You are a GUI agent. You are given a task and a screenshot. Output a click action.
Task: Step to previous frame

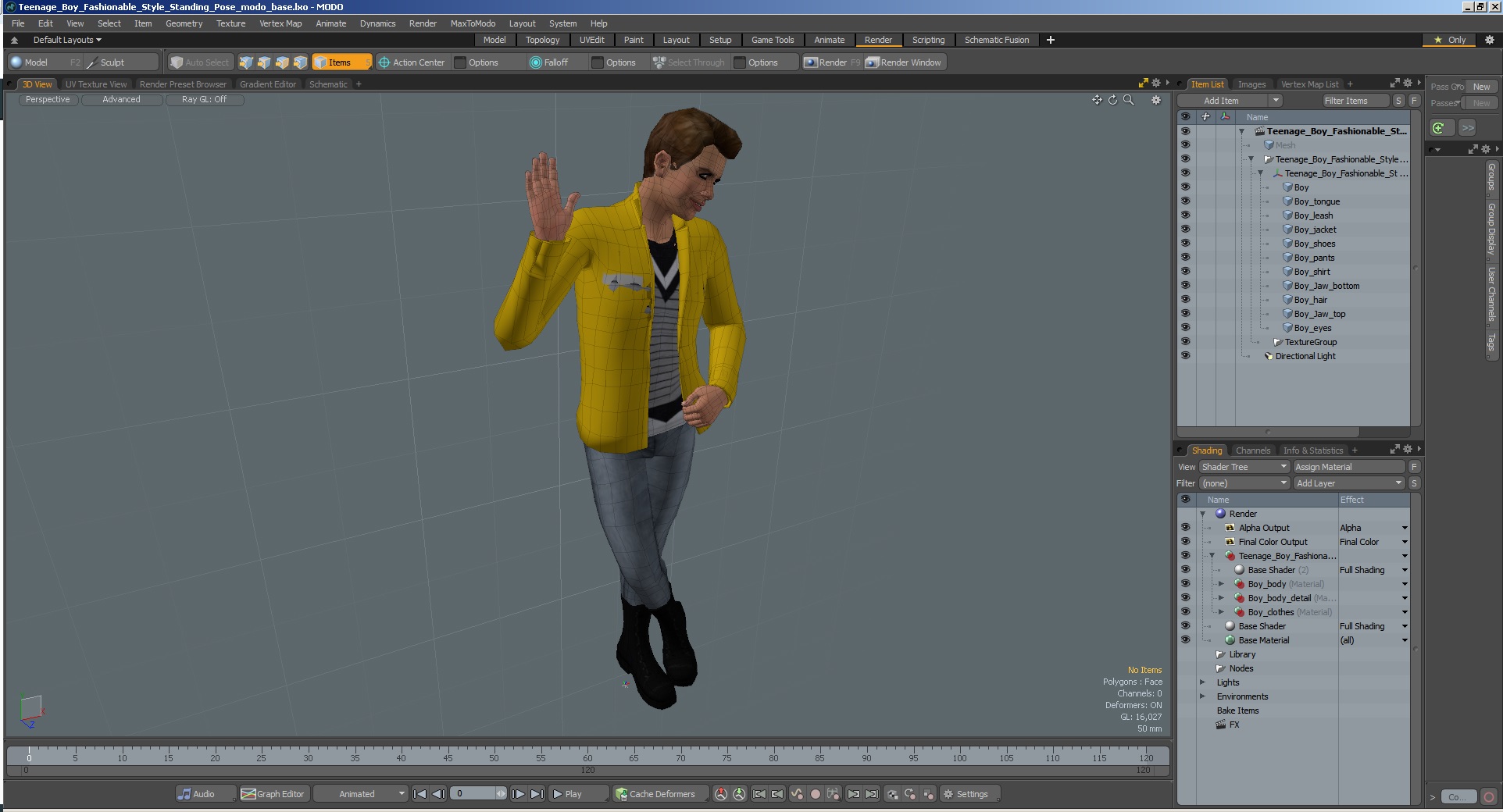click(438, 794)
